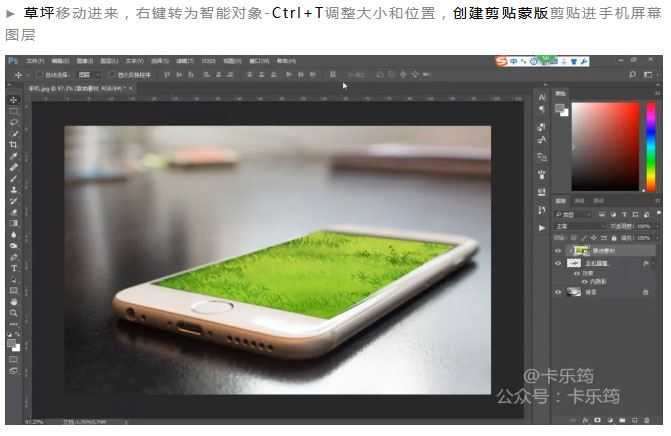This screenshot has width=671, height=436.
Task: Enable the Auto-Select checkbox in options bar
Action: click(x=39, y=74)
